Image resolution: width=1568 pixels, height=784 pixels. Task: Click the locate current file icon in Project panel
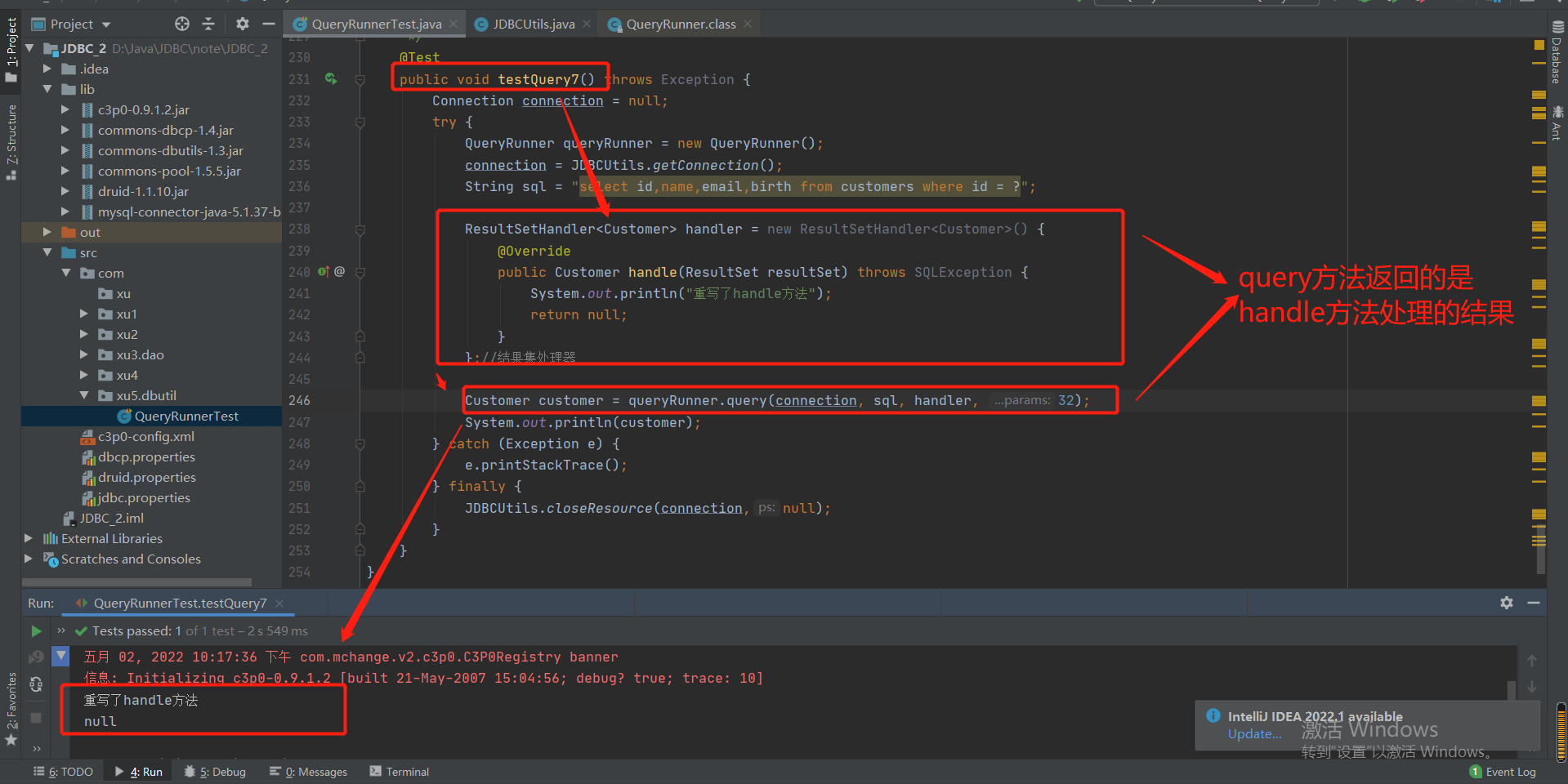coord(182,24)
